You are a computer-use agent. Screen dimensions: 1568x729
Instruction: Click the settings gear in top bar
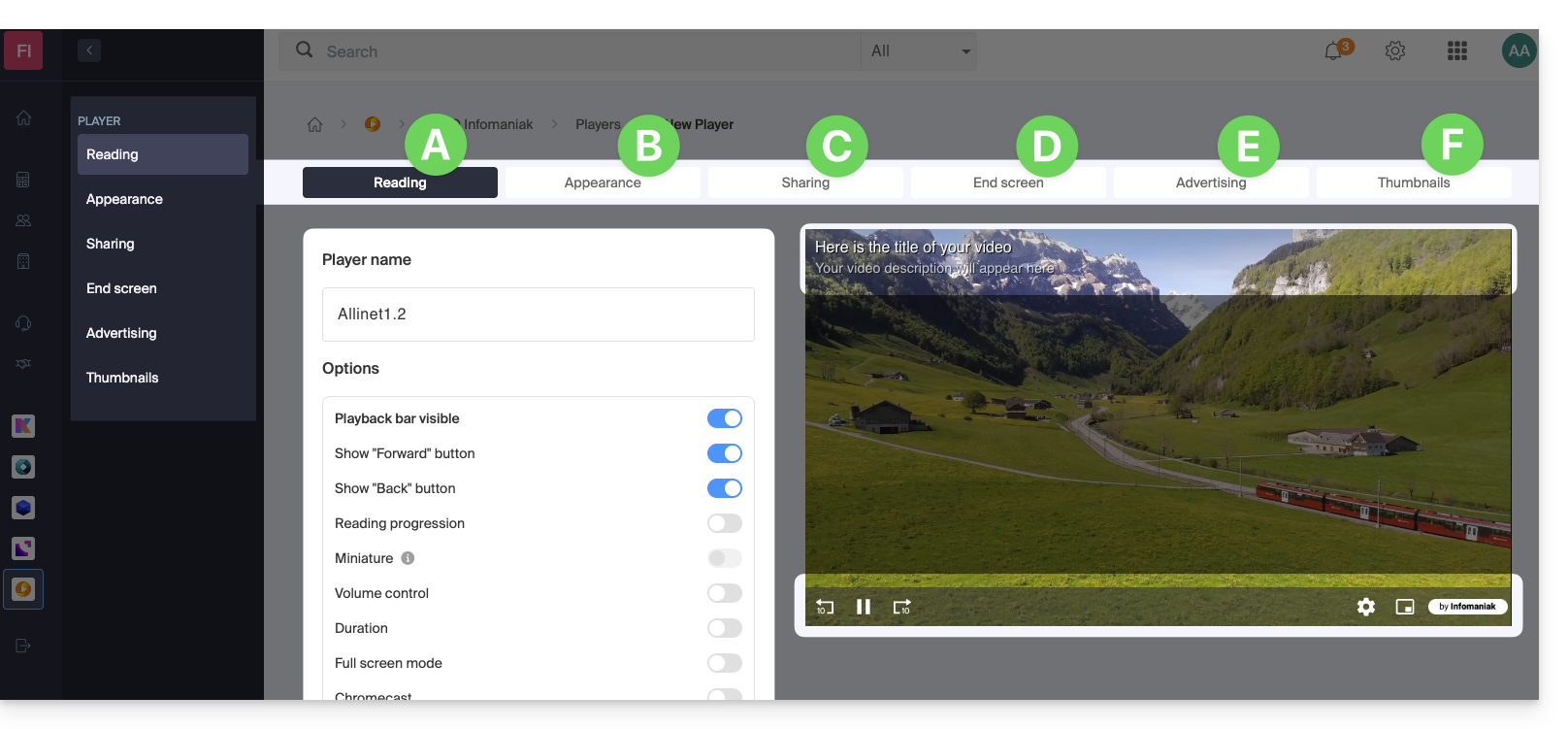(x=1395, y=51)
